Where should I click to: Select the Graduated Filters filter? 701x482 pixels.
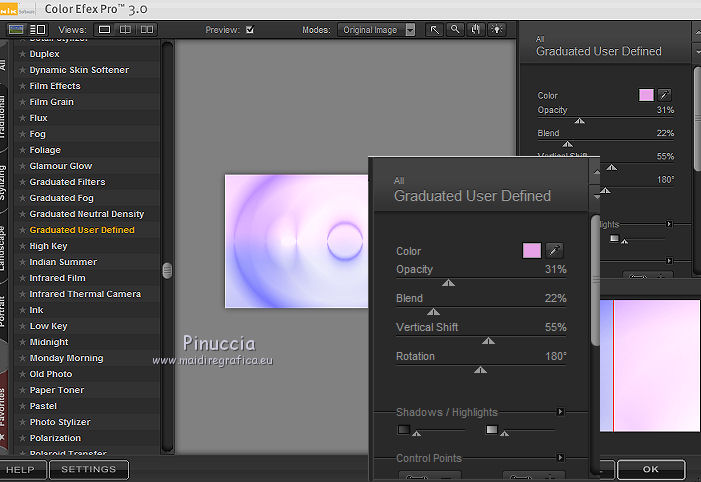(68, 182)
